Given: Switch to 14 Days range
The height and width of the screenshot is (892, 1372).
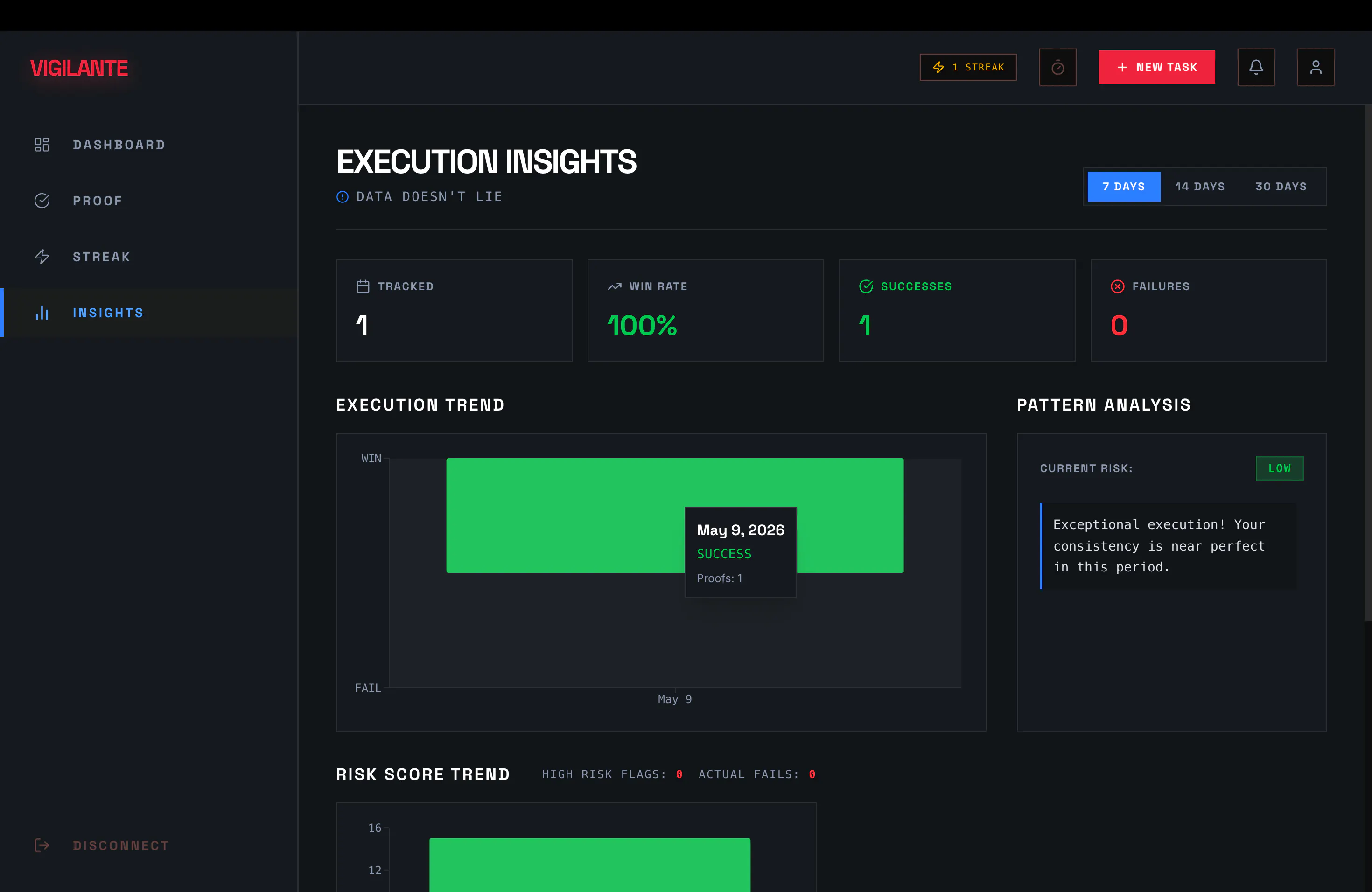Looking at the screenshot, I should coord(1200,187).
